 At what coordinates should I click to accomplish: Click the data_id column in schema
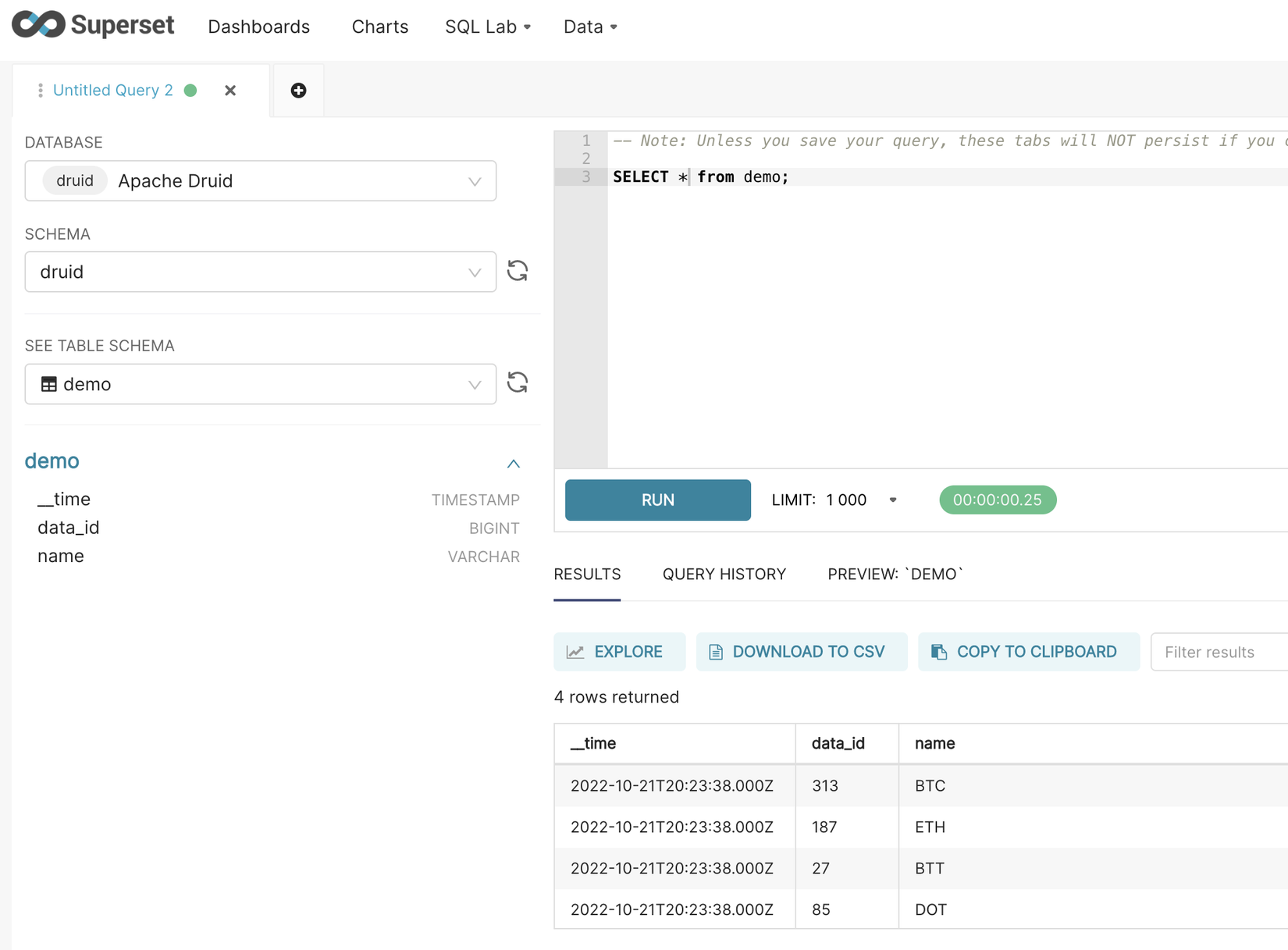[69, 528]
